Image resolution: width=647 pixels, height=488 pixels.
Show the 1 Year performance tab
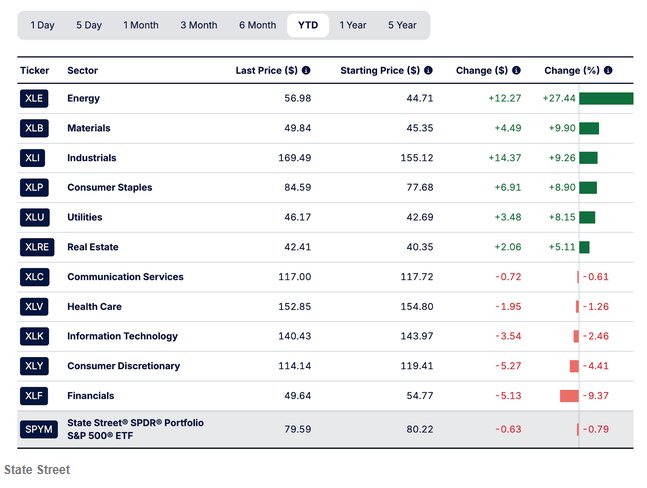[353, 25]
